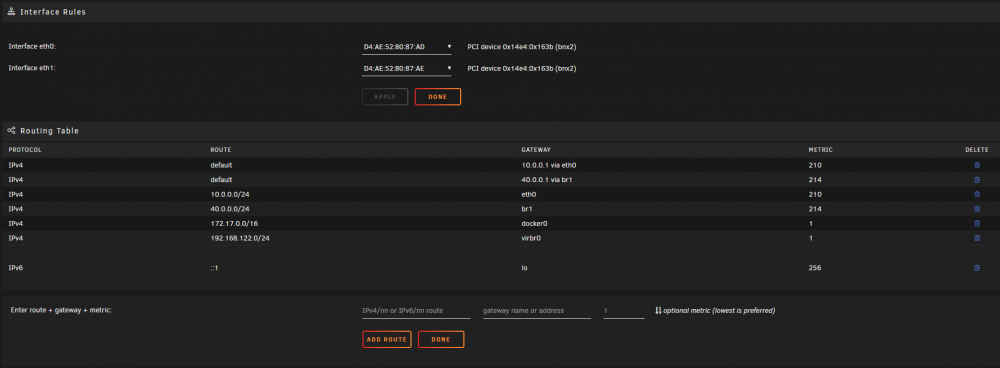
Task: Click the DELETE column header
Action: 977,150
